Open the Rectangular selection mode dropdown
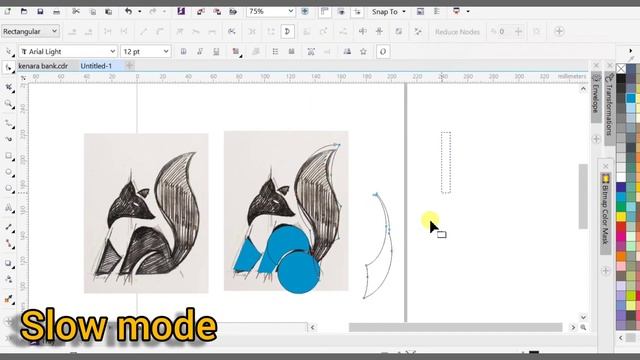Image resolution: width=640 pixels, height=360 pixels. 31,31
